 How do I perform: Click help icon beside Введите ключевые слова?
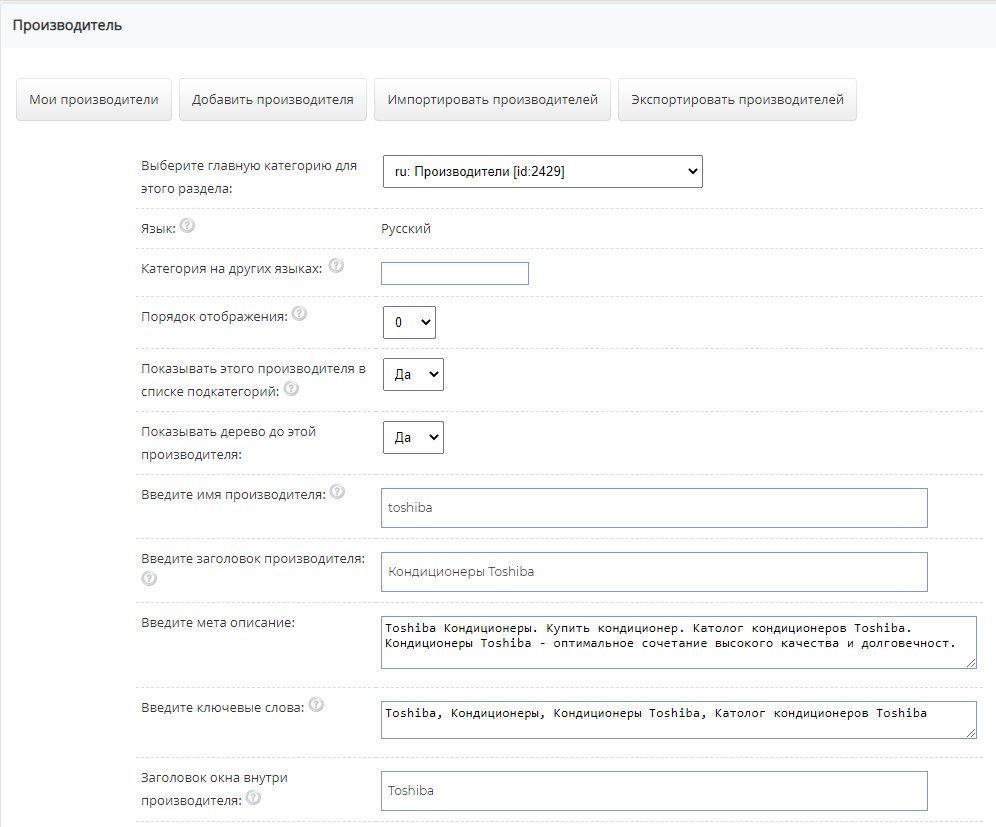pos(316,705)
